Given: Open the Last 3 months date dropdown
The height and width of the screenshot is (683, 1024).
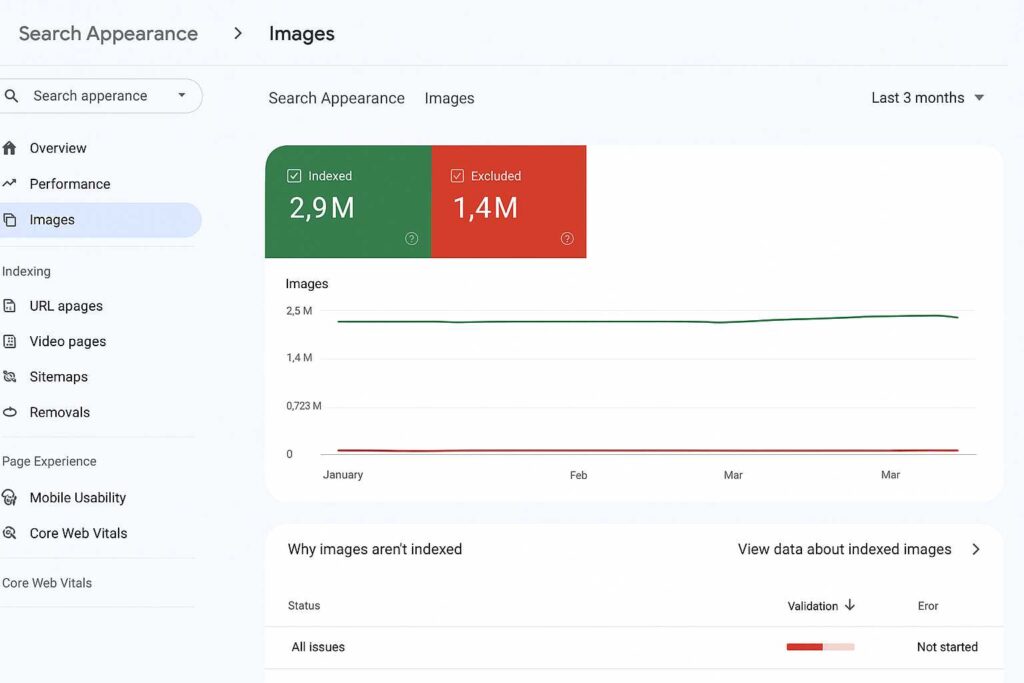Looking at the screenshot, I should pyautogui.click(x=927, y=98).
